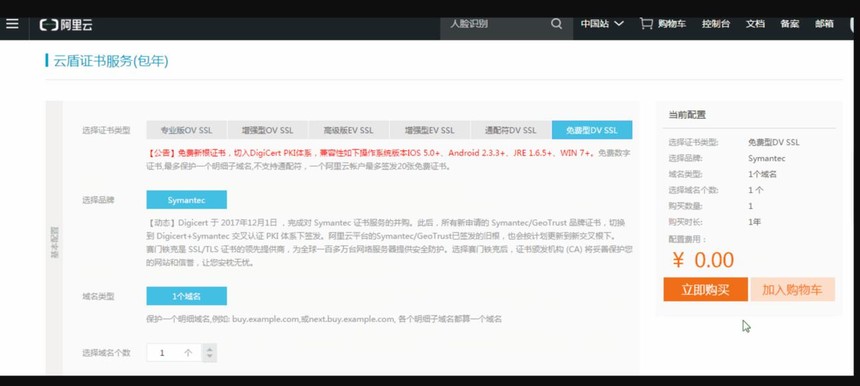
Task: Expand the 中国站 region dropdown
Action: [602, 24]
